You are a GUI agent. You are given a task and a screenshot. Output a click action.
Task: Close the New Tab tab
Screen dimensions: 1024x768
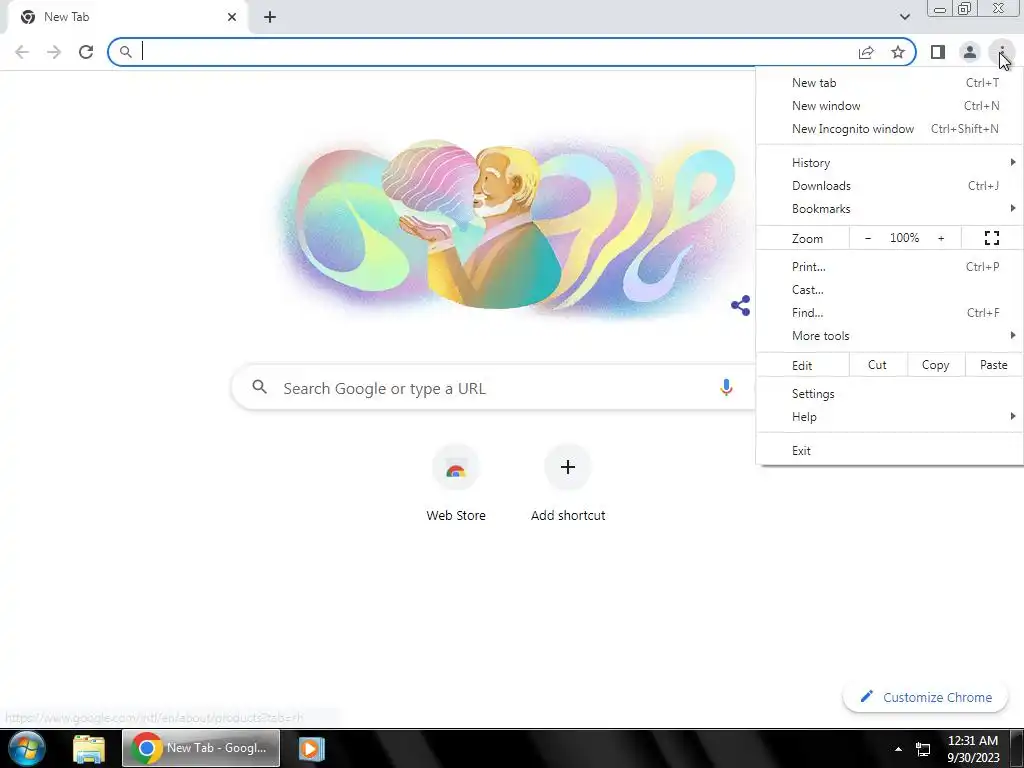232,17
